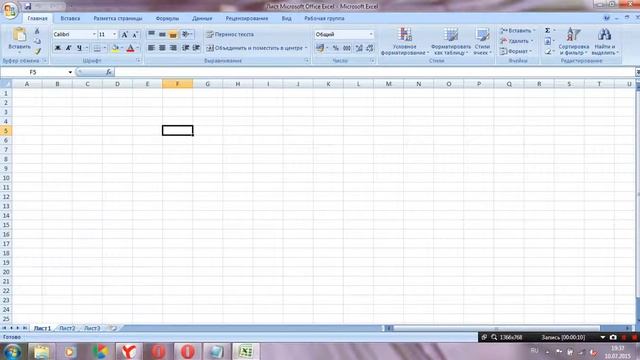The height and width of the screenshot is (360, 640).
Task: Switch to the Данные tab
Action: [x=202, y=18]
